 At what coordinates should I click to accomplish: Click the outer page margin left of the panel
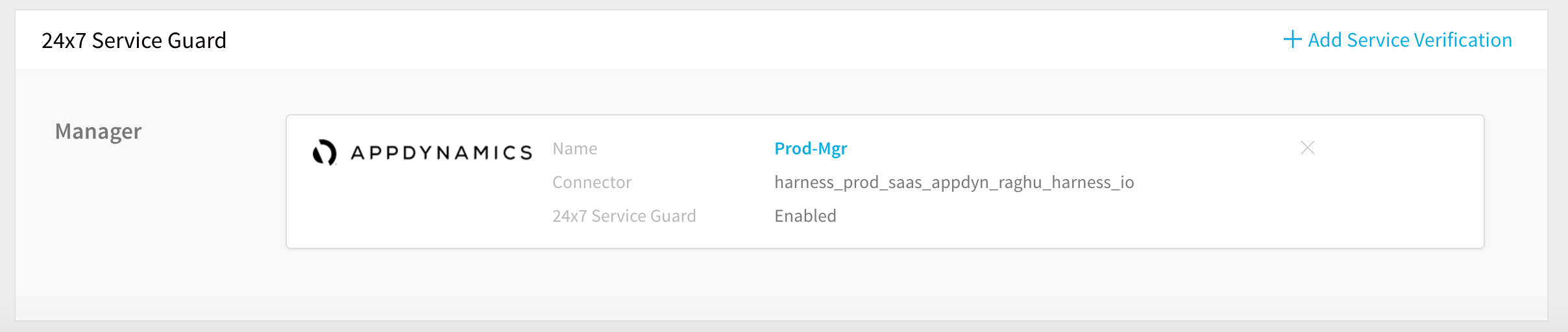coord(7,166)
